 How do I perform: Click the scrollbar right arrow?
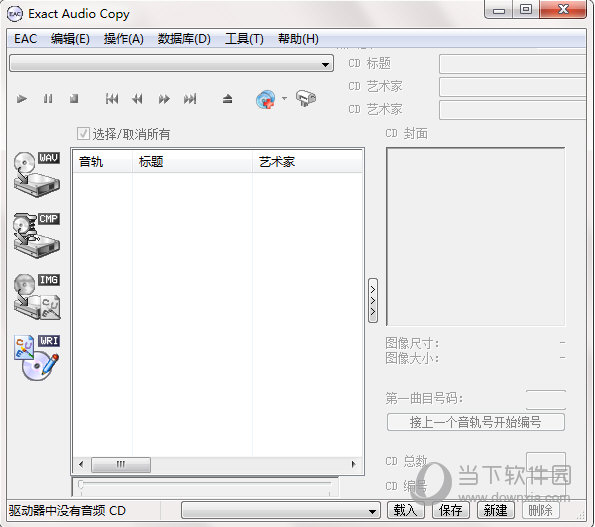pyautogui.click(x=354, y=464)
